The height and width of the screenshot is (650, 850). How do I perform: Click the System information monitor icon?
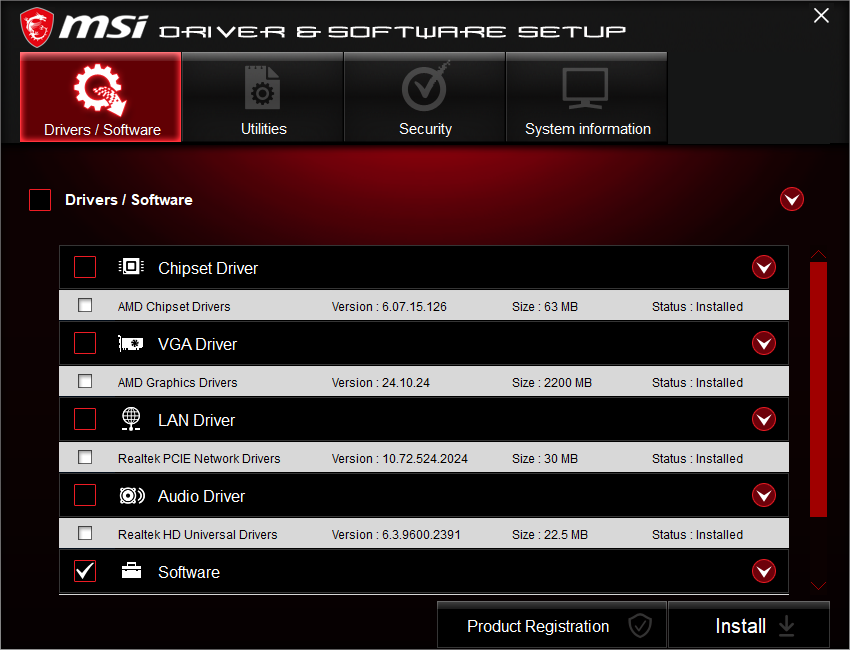[x=585, y=88]
